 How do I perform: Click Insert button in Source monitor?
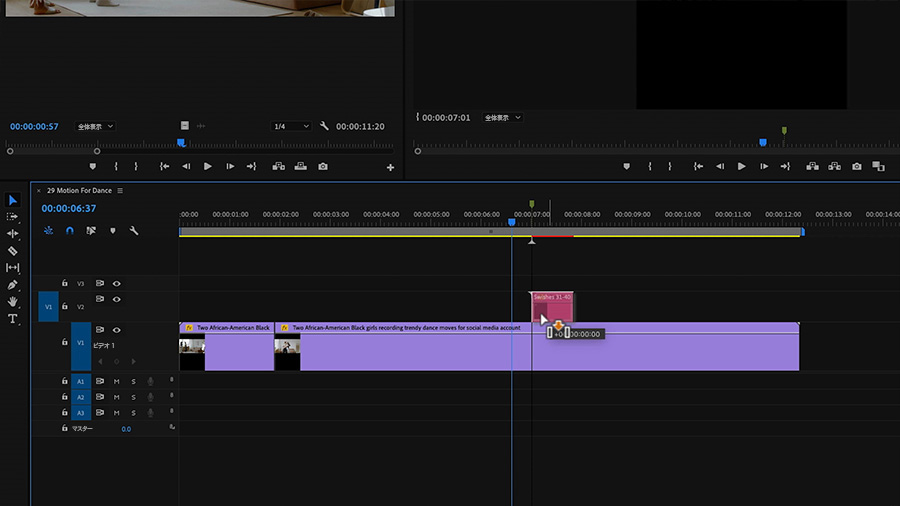coord(278,166)
